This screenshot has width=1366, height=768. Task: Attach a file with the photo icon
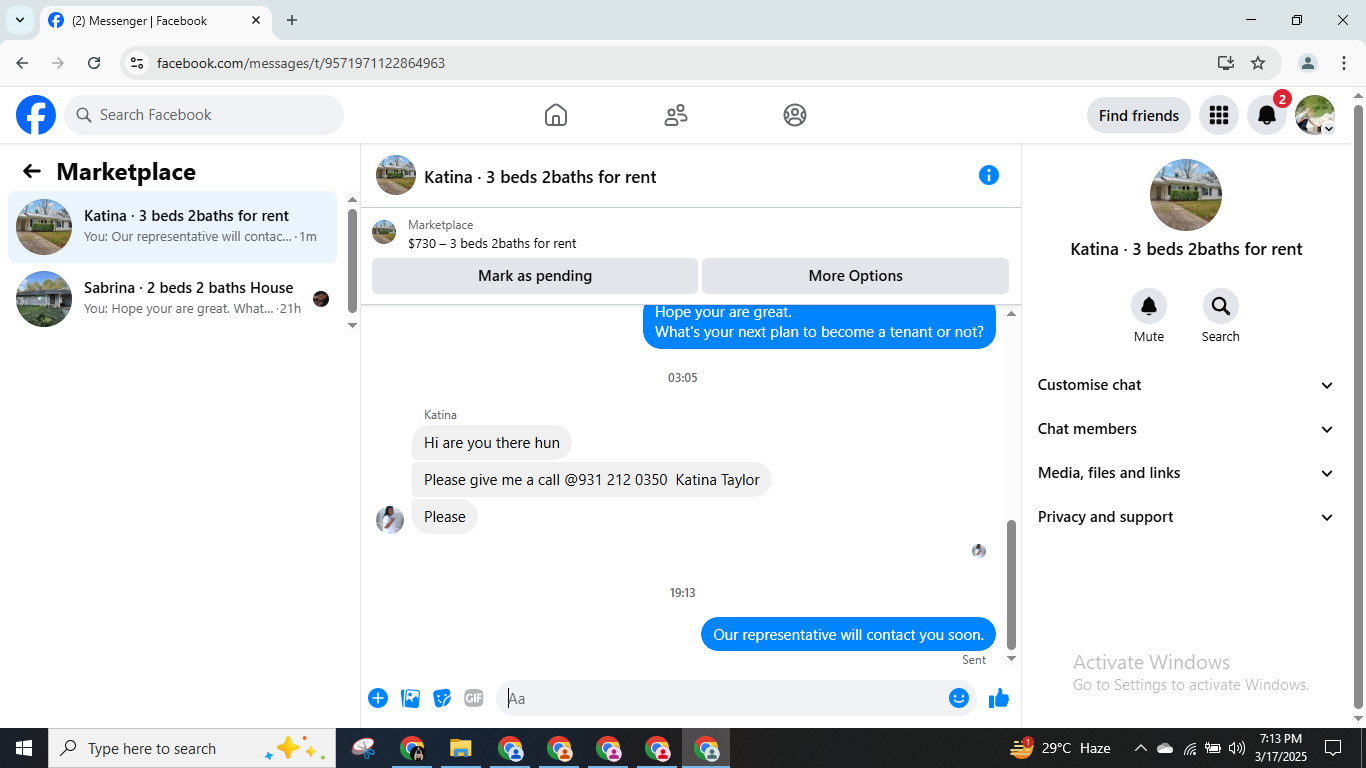[x=410, y=698]
